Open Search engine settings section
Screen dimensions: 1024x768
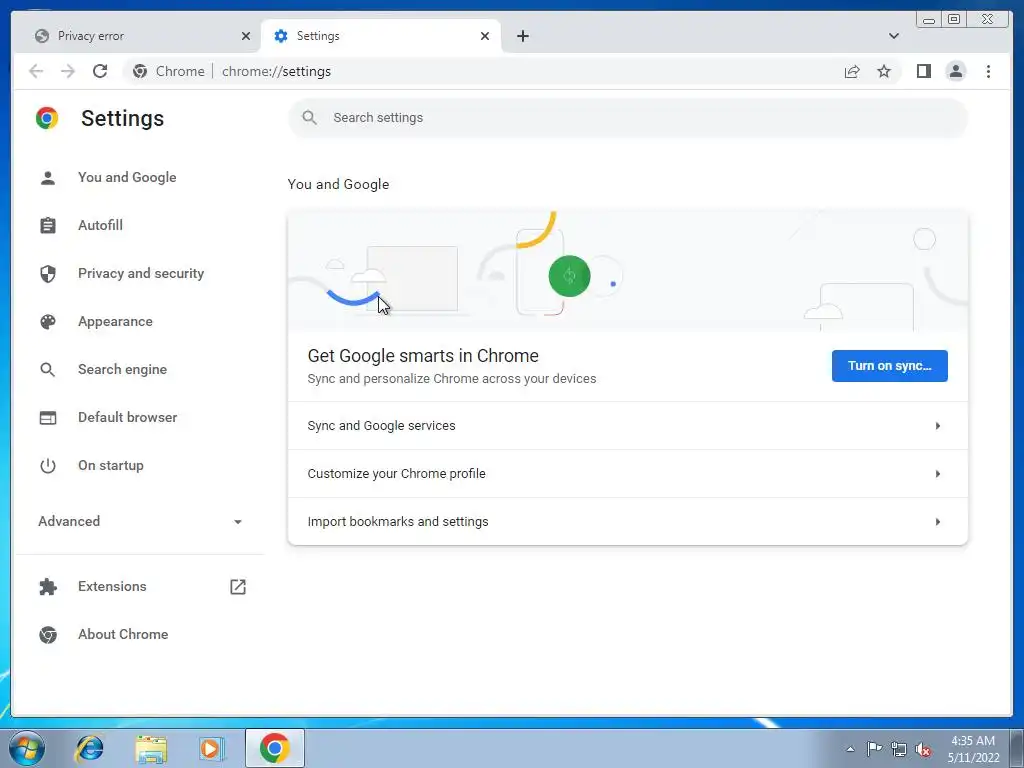(x=122, y=370)
